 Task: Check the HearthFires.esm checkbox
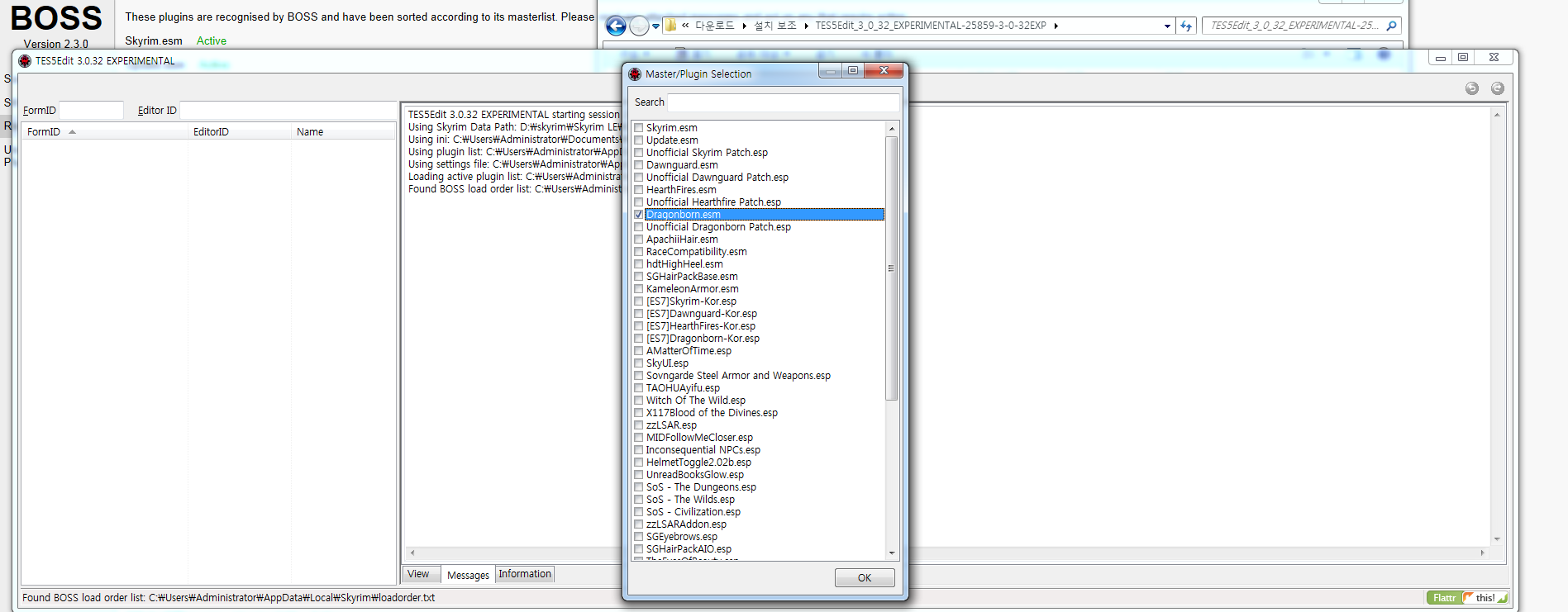pos(639,190)
